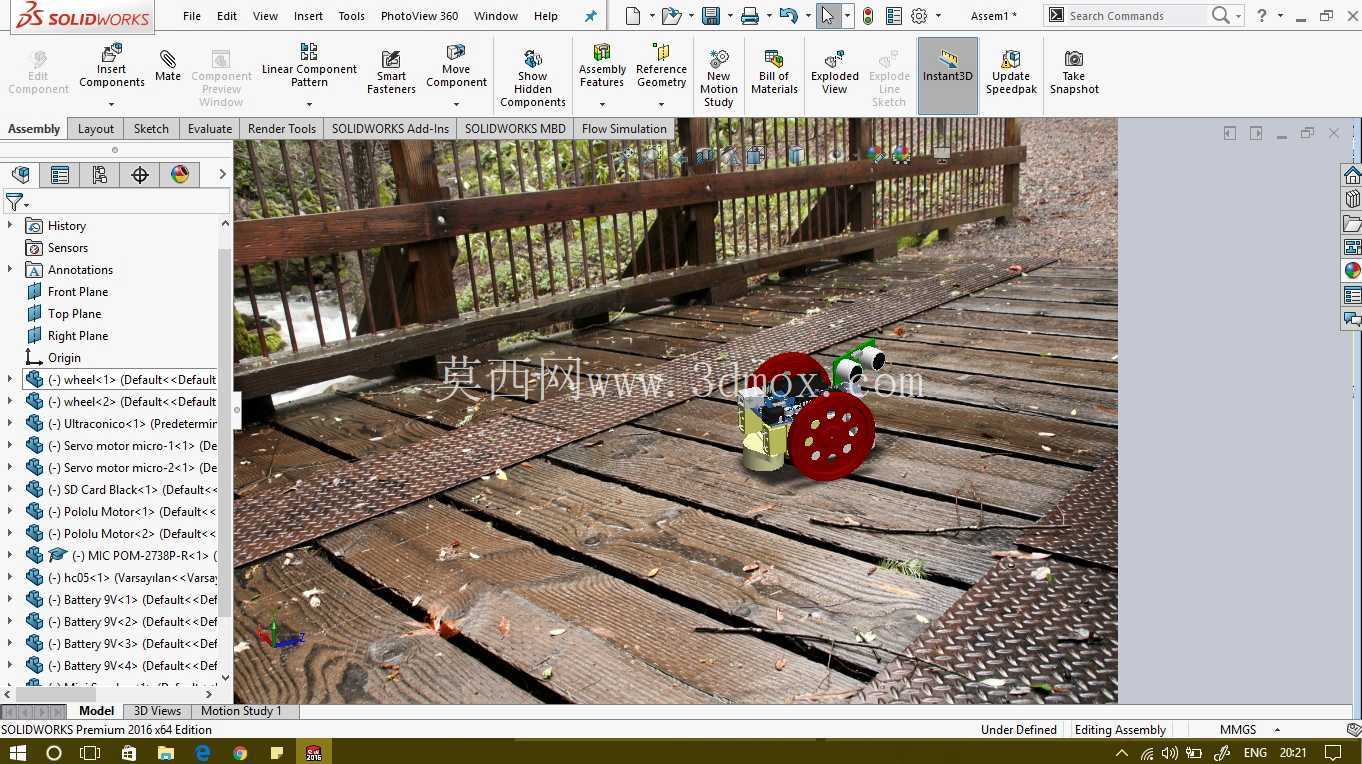Open the Insert menu
The width and height of the screenshot is (1362, 764).
click(x=308, y=16)
